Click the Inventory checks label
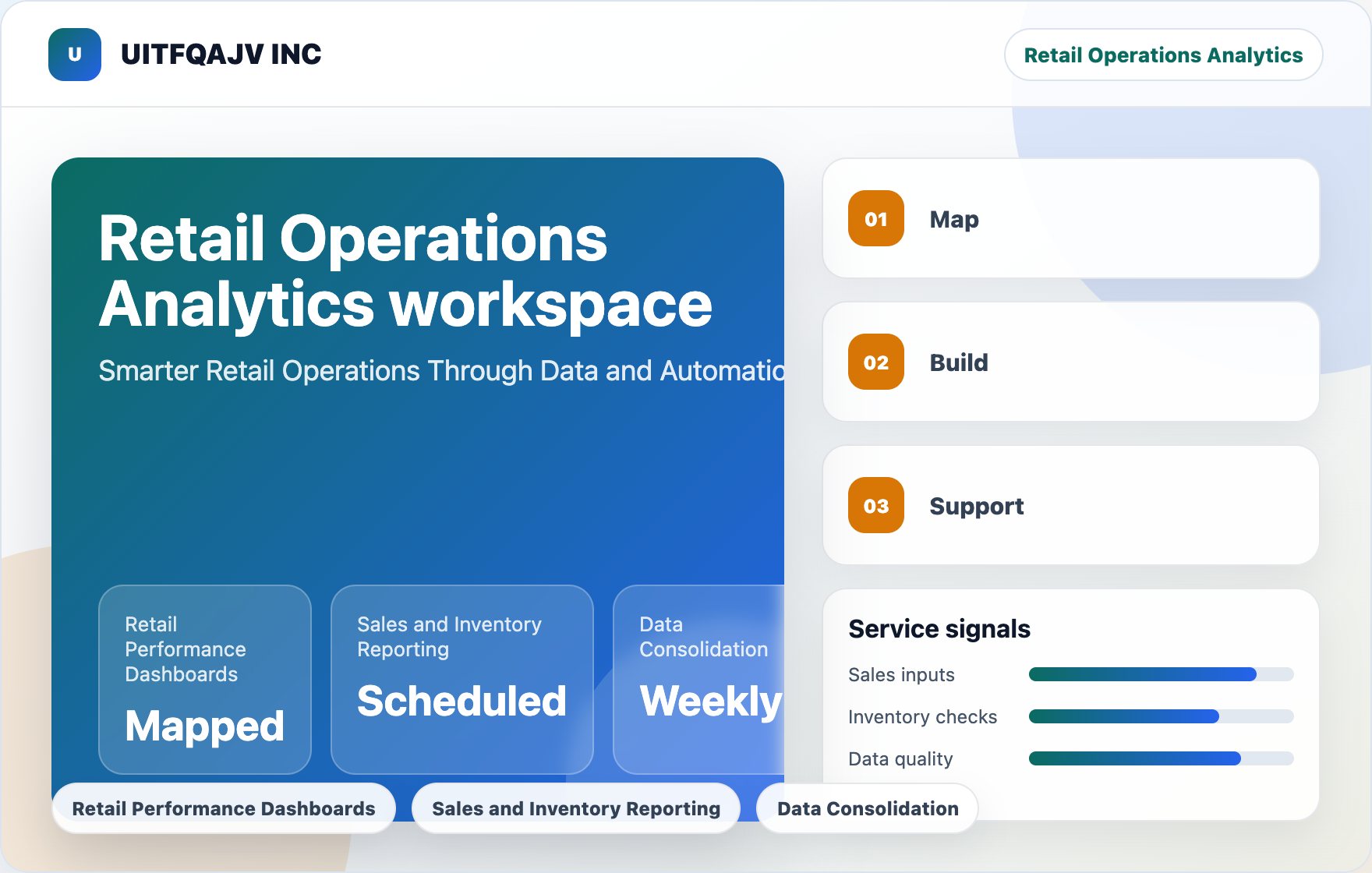Viewport: 1372px width, 873px height. [x=922, y=717]
